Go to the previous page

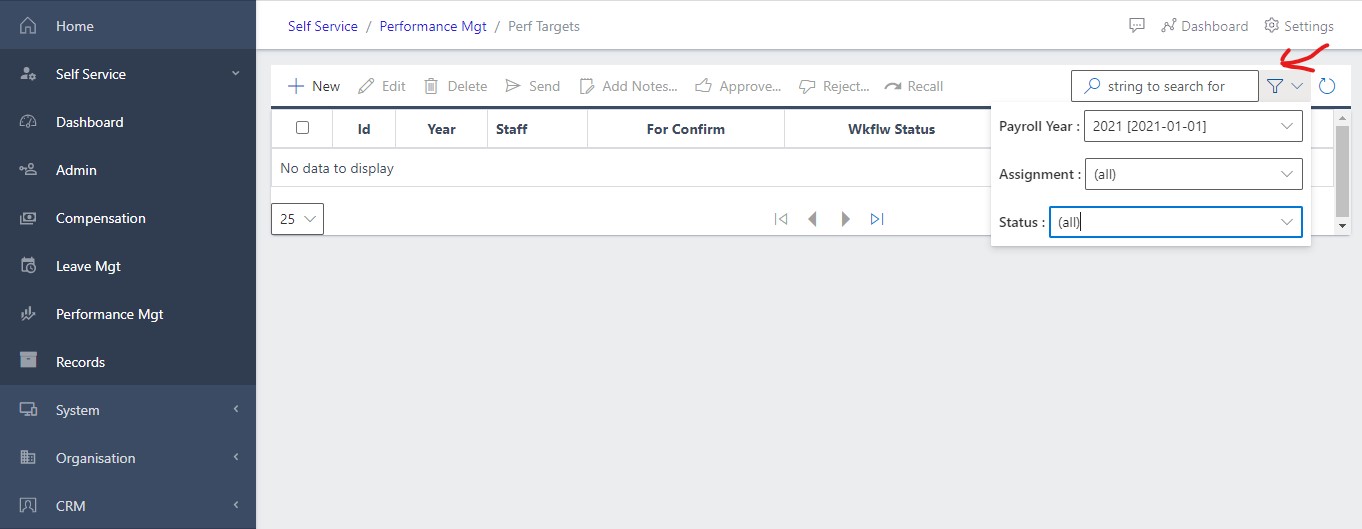click(x=812, y=219)
